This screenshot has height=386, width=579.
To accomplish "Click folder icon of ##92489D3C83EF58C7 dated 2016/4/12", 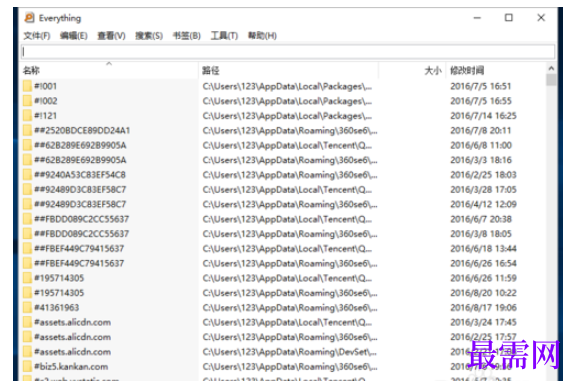I will 27,204.
